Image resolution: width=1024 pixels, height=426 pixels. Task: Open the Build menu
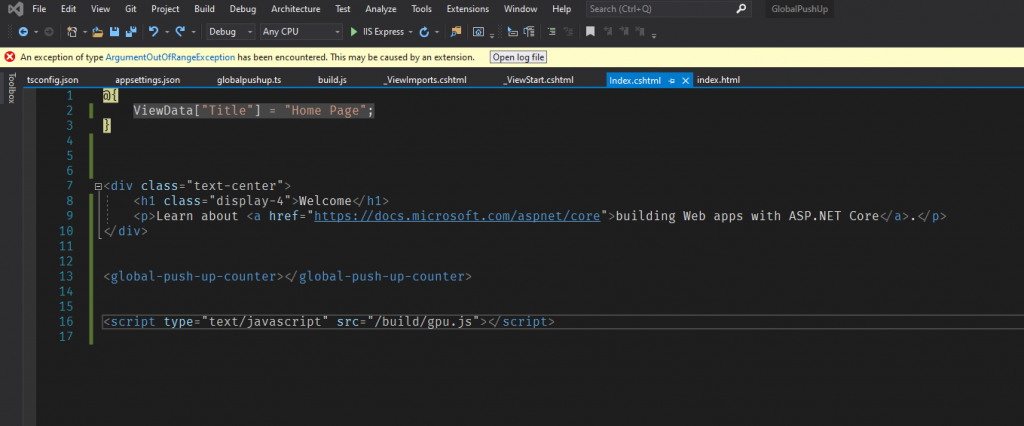click(x=204, y=9)
